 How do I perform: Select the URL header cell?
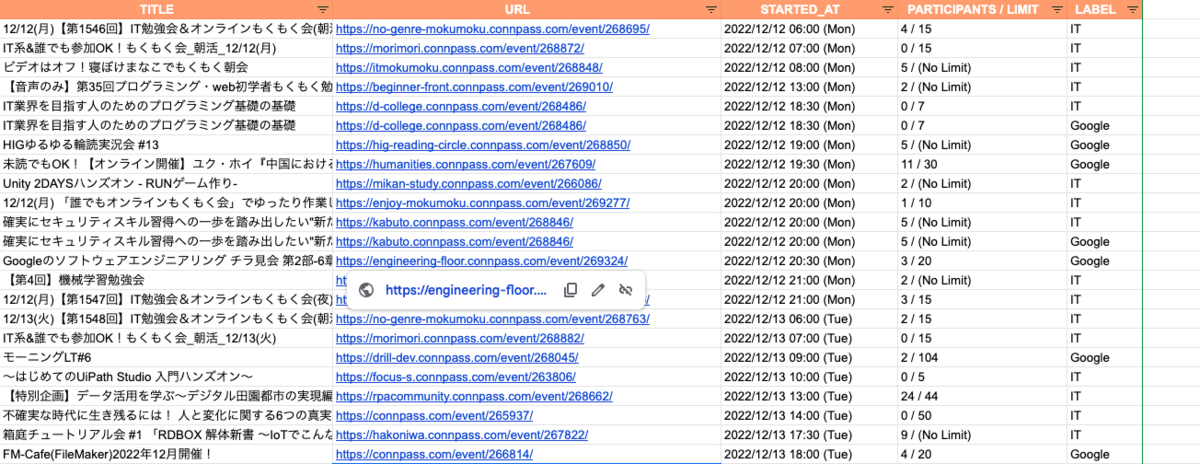coord(526,9)
